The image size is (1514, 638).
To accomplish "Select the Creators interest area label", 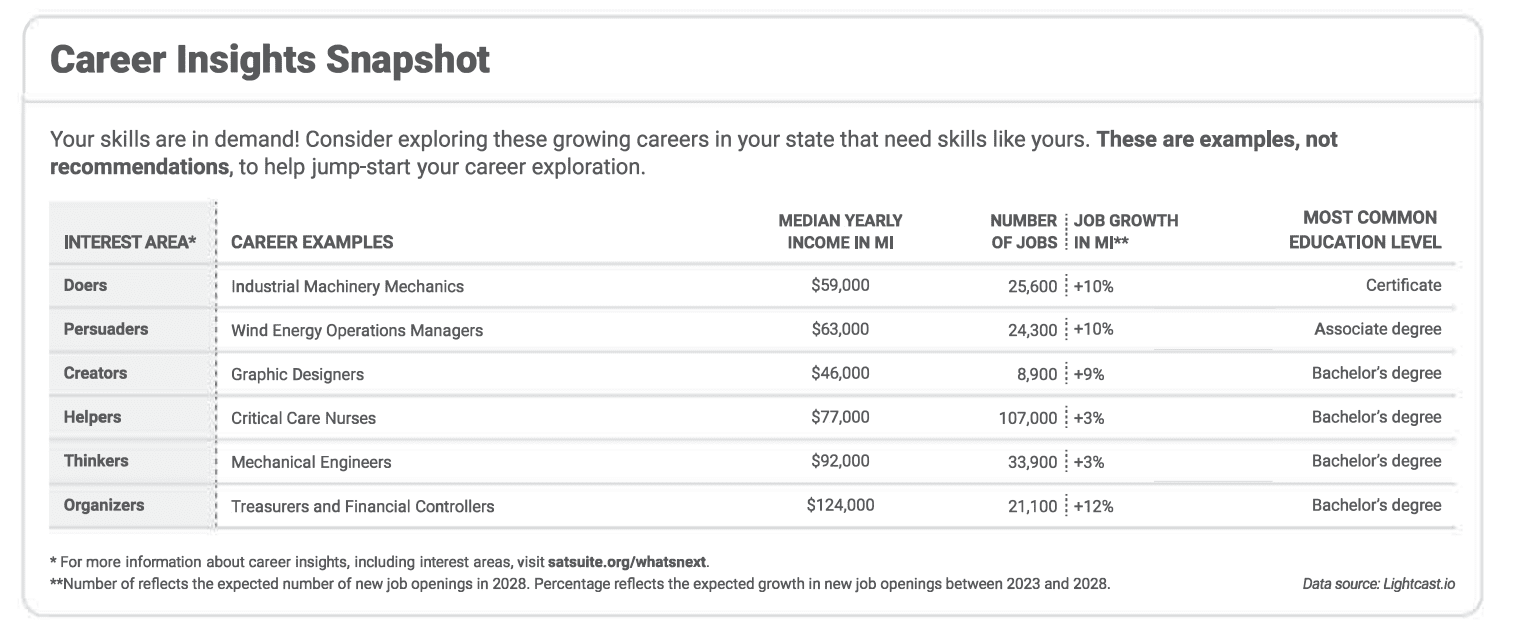I will pos(95,373).
